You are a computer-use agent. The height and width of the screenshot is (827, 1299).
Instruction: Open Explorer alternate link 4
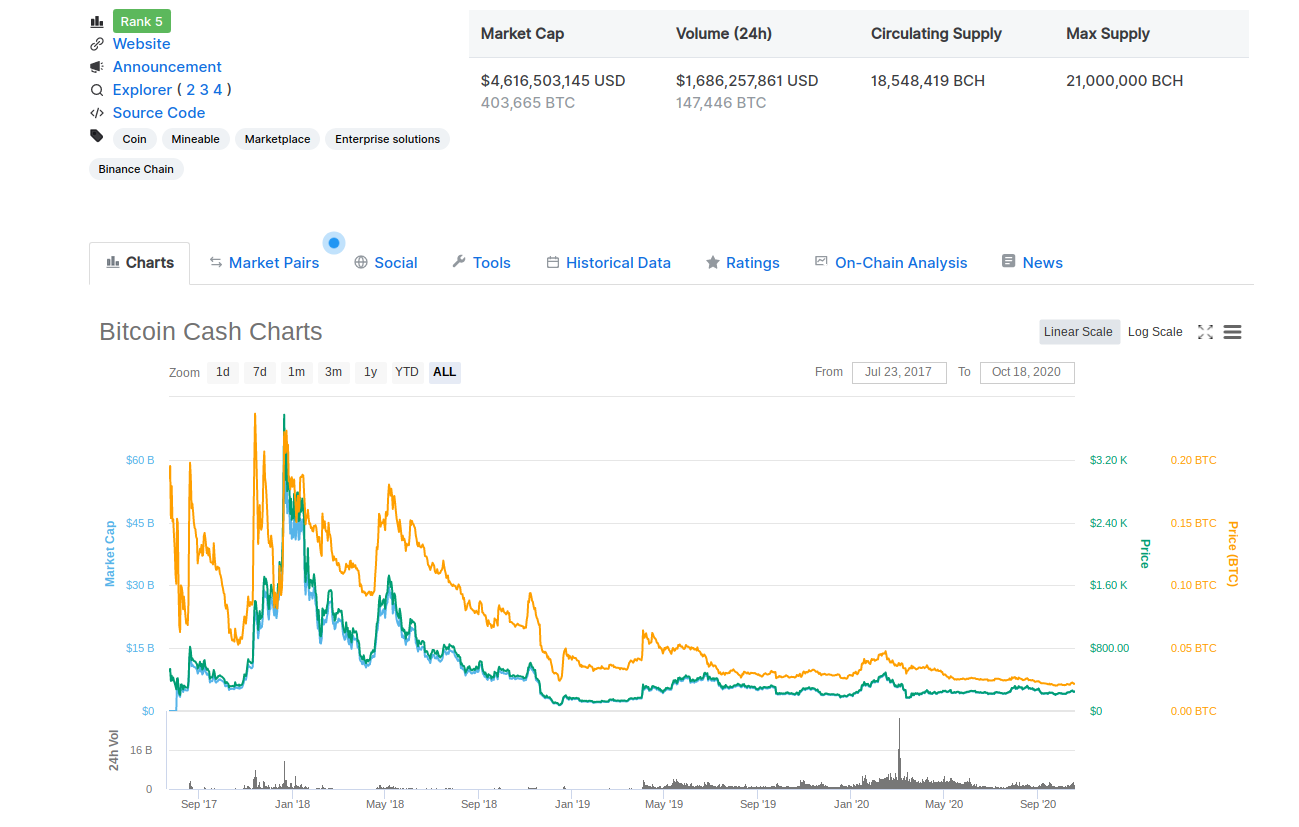pos(218,90)
